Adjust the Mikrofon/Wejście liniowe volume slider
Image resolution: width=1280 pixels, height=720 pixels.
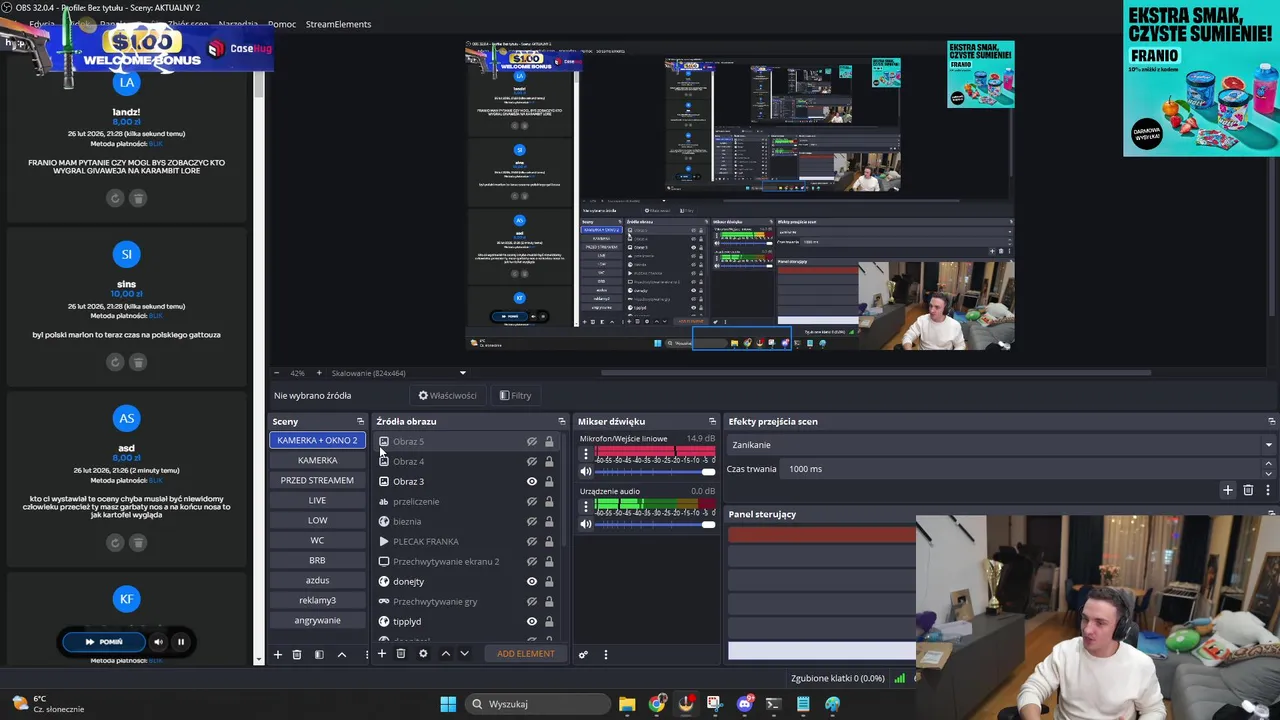(655, 472)
